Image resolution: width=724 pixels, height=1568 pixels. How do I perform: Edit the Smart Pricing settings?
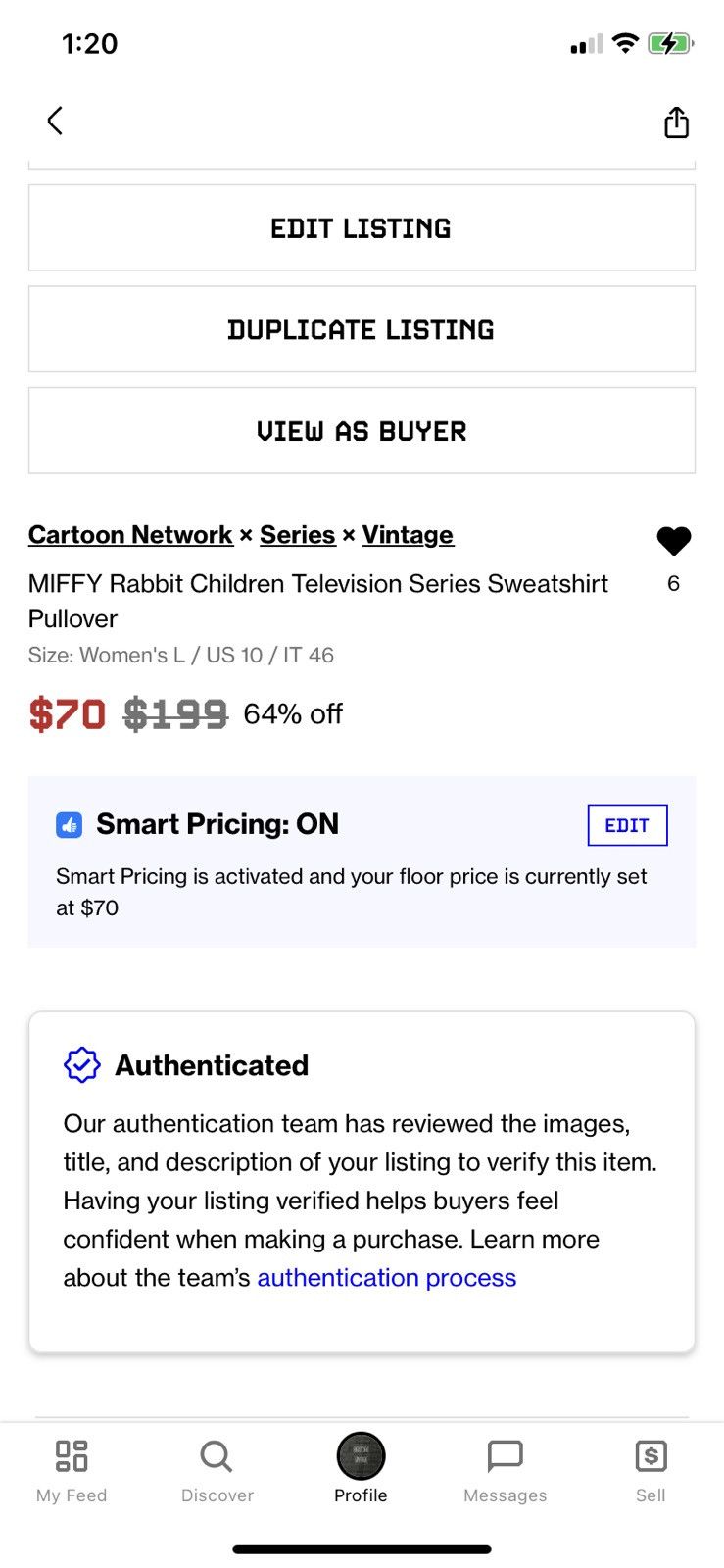(x=627, y=825)
